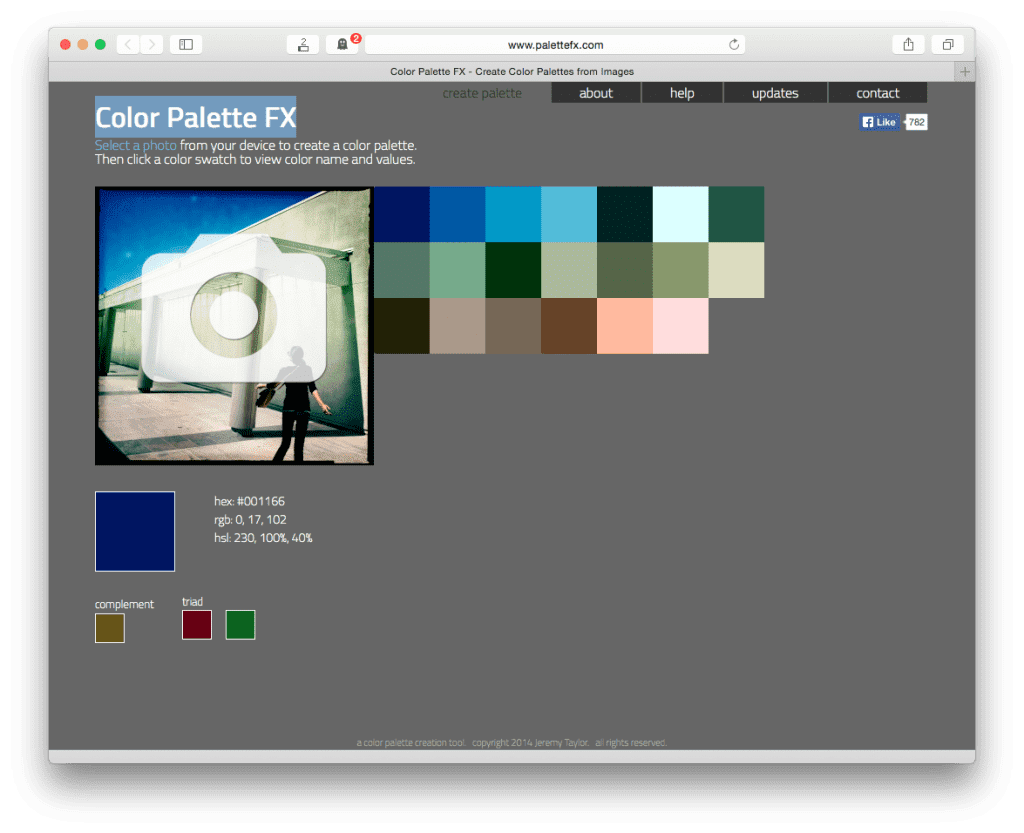1024x833 pixels.
Task: Click the green triad swatch
Action: point(240,625)
